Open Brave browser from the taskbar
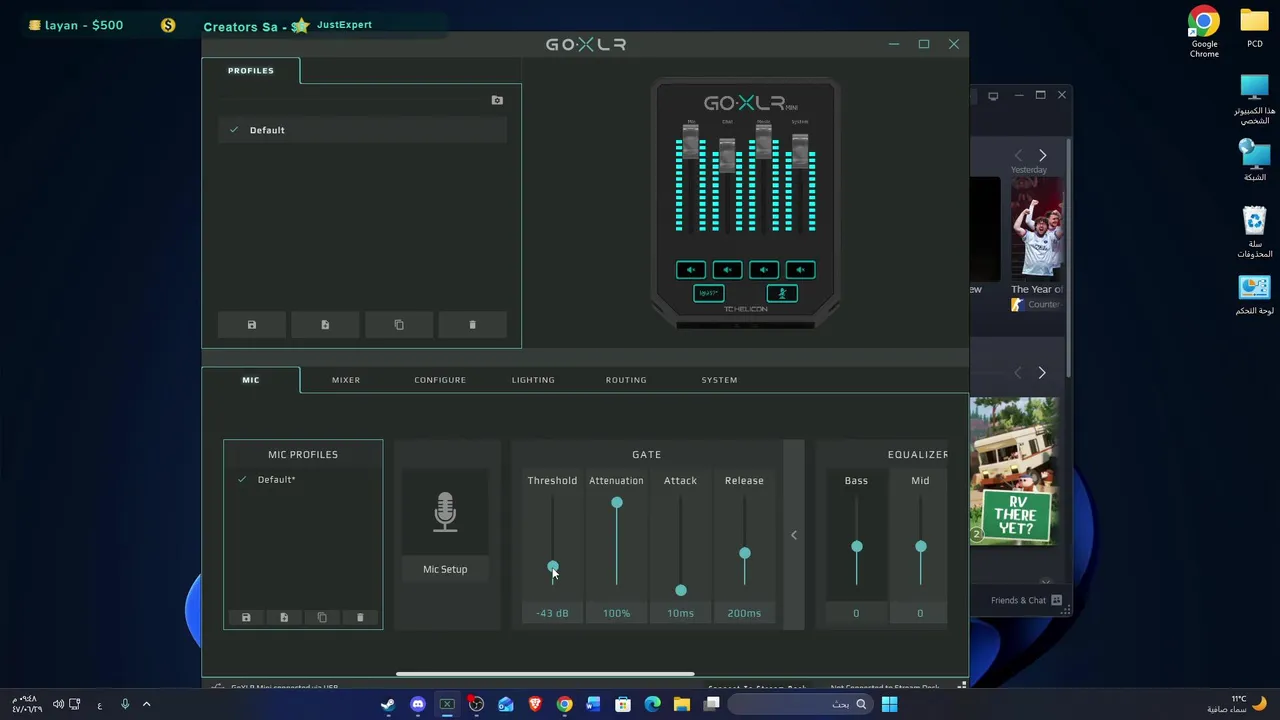 [x=535, y=704]
